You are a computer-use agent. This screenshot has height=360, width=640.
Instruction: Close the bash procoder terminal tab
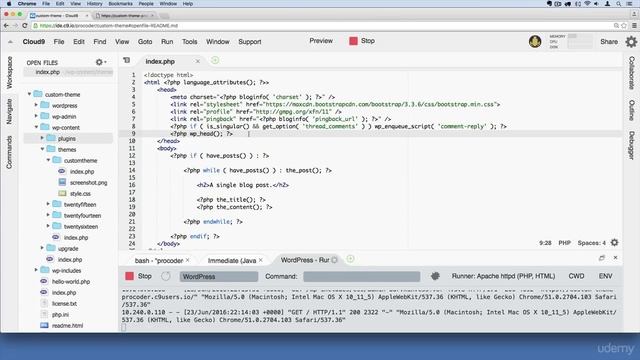tap(187, 260)
